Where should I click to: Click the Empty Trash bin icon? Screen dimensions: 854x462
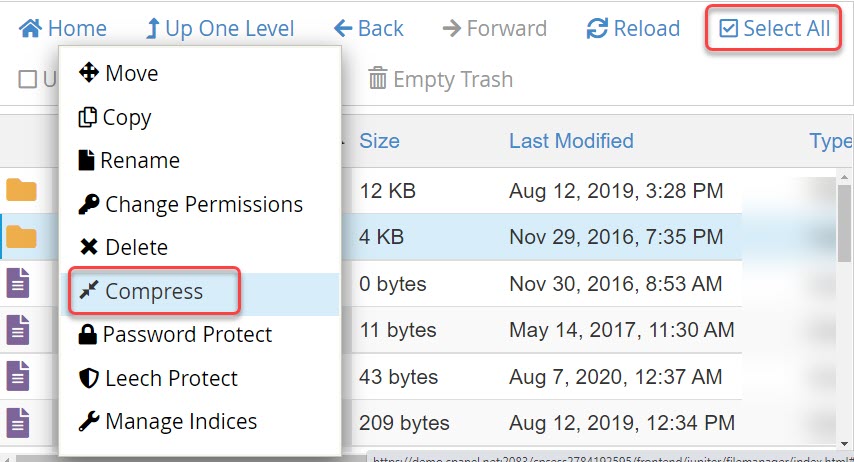click(378, 78)
